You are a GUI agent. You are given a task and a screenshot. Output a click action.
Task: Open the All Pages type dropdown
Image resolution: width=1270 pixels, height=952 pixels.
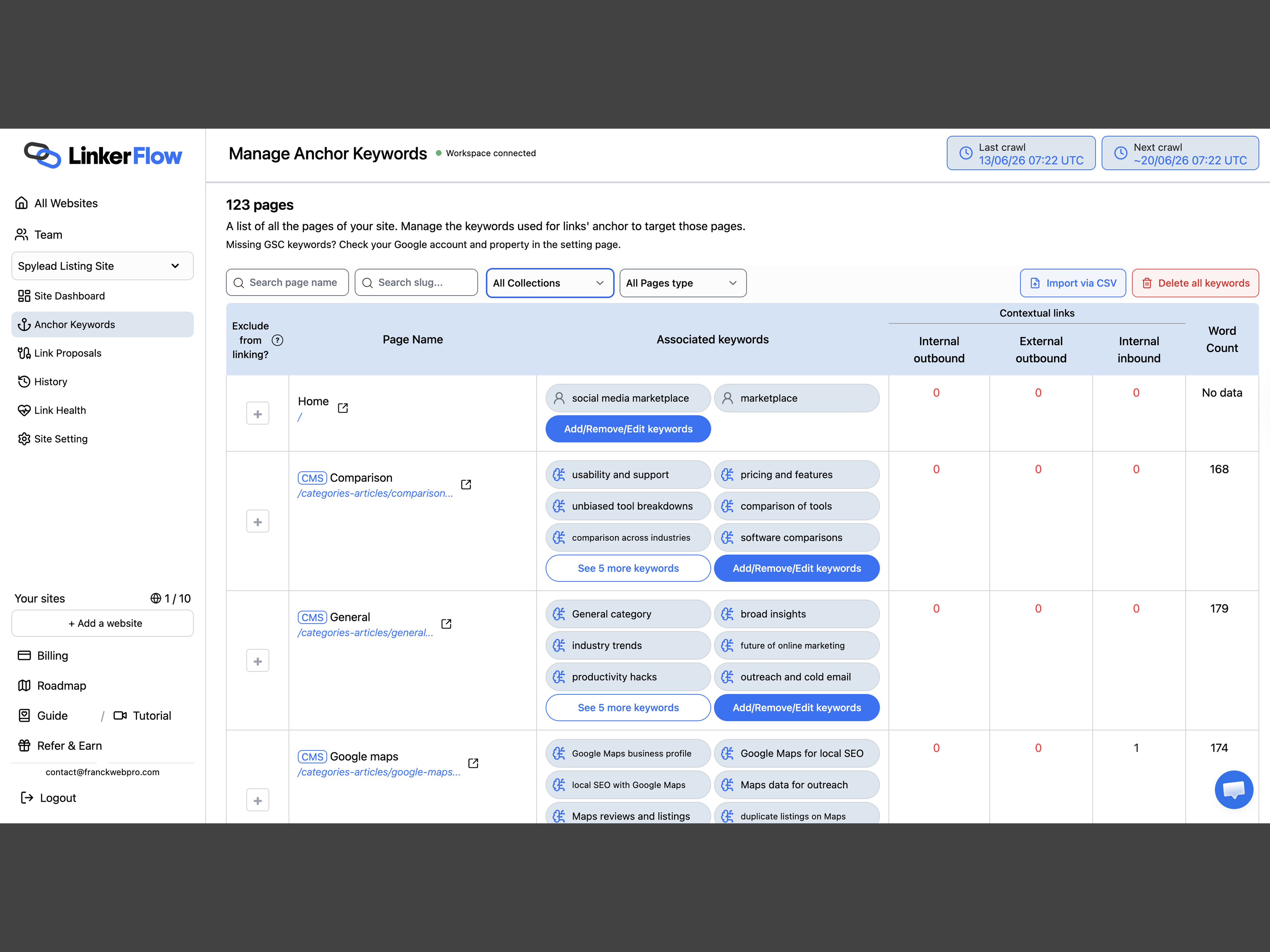pos(683,283)
